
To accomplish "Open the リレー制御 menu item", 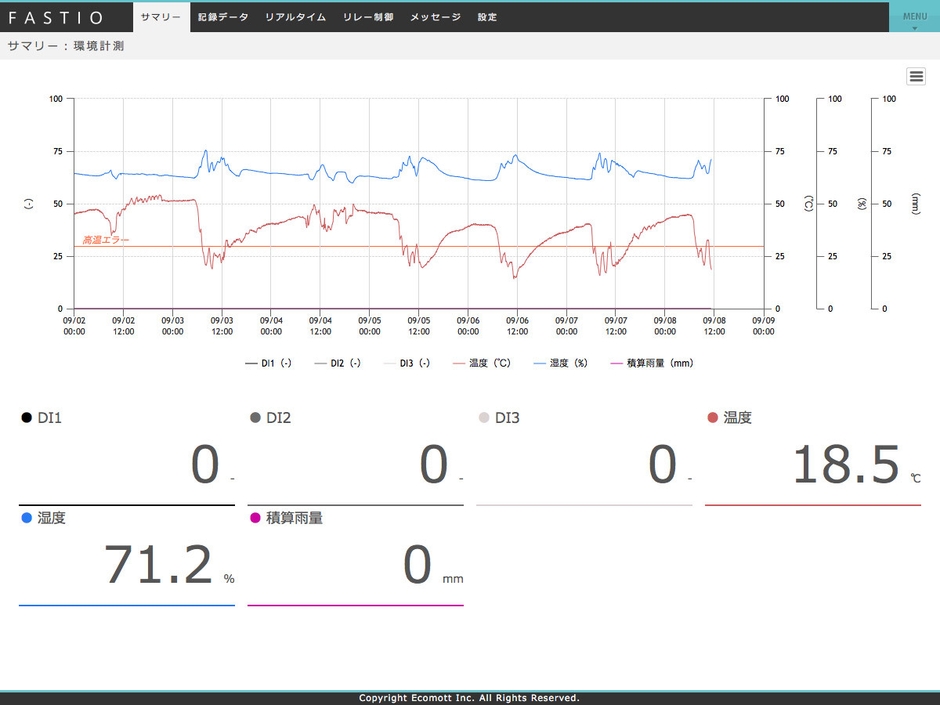I will 368,17.
